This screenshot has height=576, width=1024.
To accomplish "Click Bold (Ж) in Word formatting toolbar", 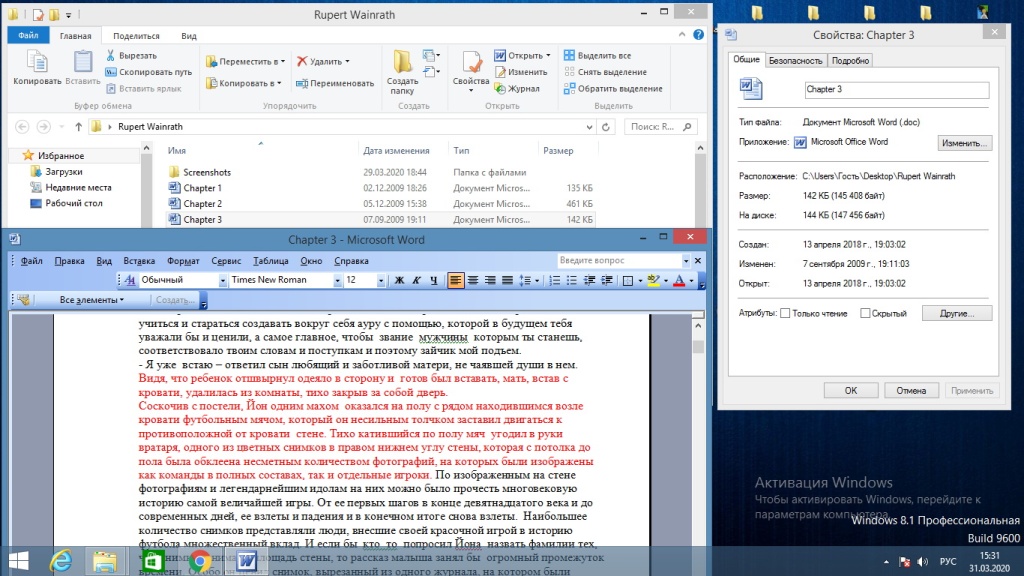I will [399, 280].
